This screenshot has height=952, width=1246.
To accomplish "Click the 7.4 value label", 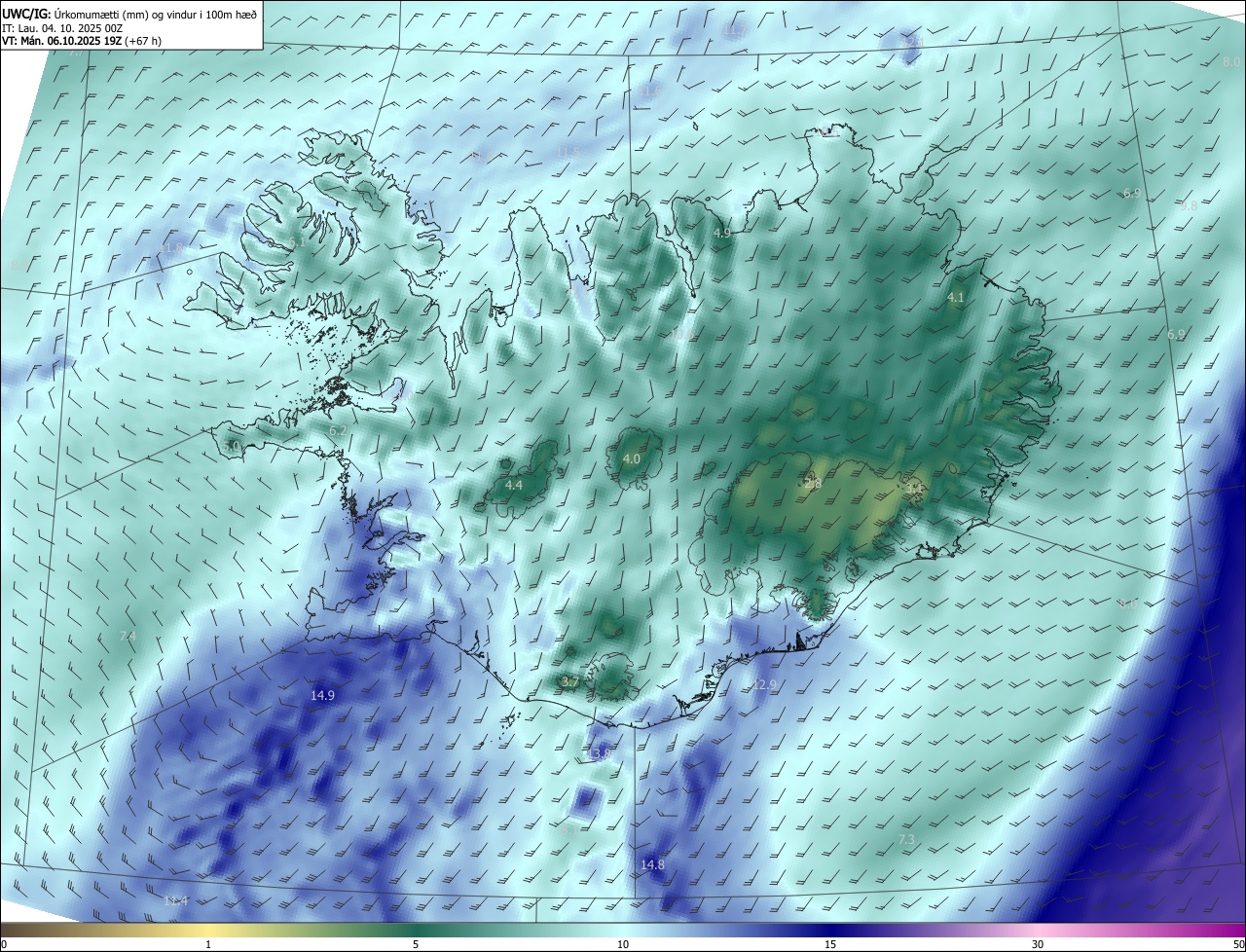I will tap(127, 636).
